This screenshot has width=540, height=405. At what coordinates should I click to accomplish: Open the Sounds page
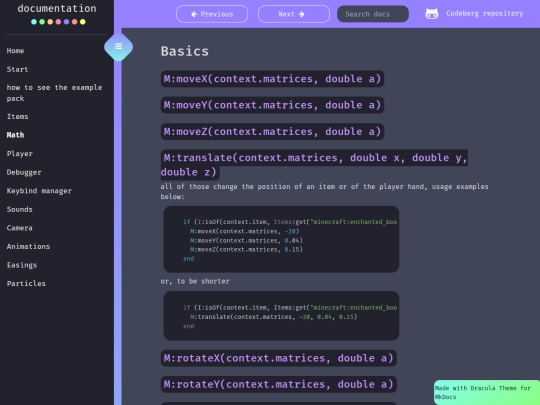20,209
